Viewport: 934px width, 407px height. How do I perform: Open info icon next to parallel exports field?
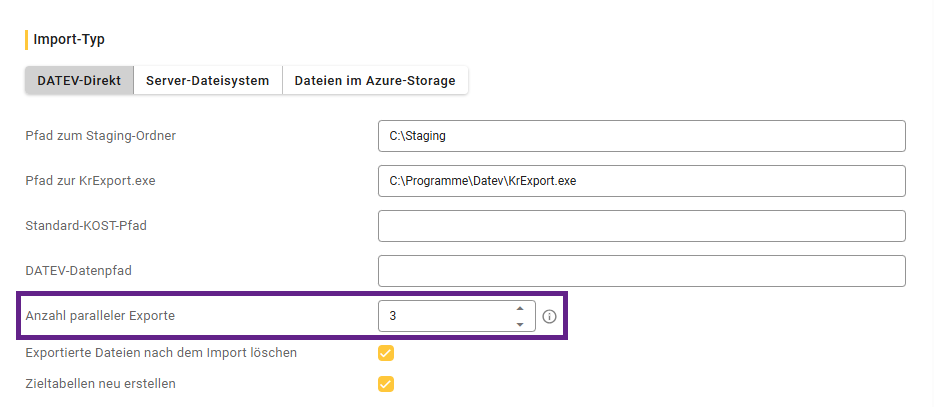click(x=549, y=316)
